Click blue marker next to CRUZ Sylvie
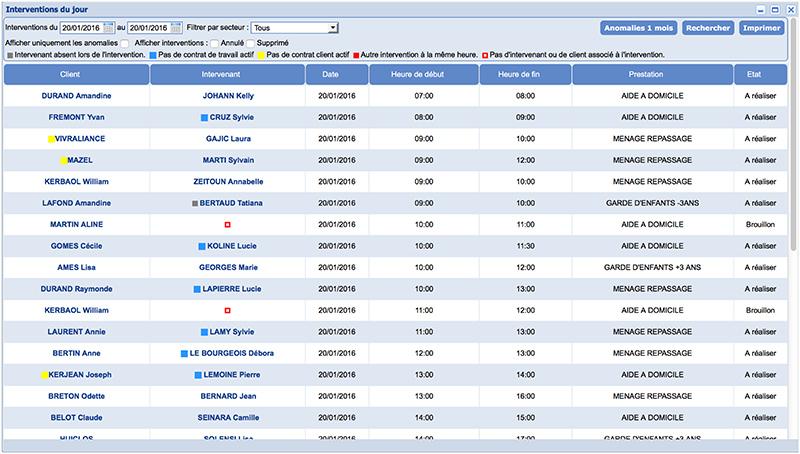 pos(204,117)
